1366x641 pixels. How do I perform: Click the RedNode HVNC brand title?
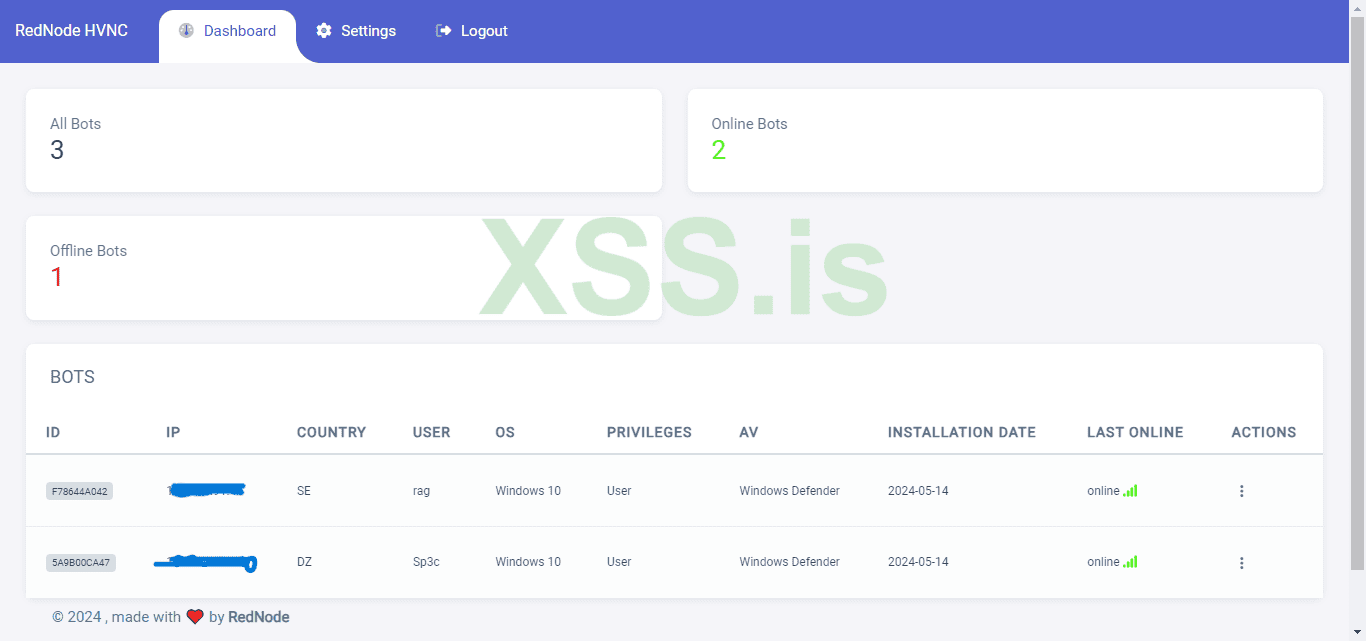[71, 30]
